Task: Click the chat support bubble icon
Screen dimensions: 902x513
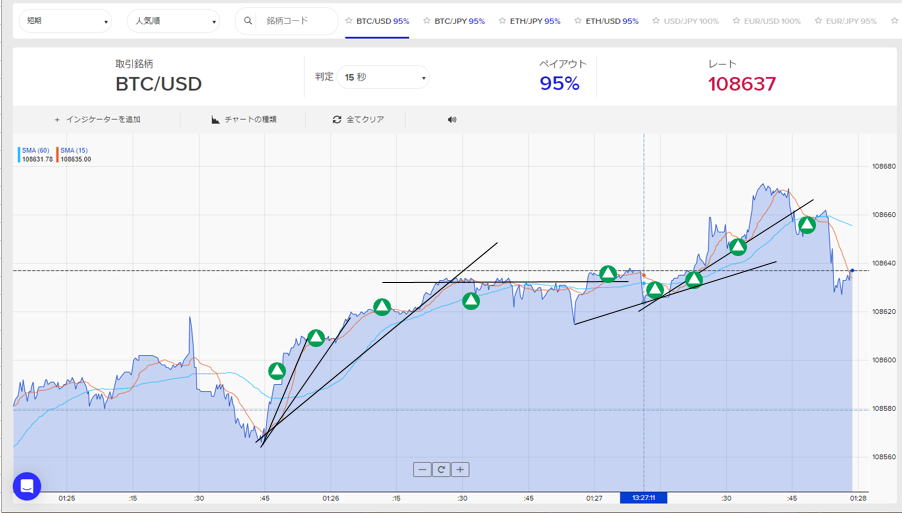Action: [27, 486]
